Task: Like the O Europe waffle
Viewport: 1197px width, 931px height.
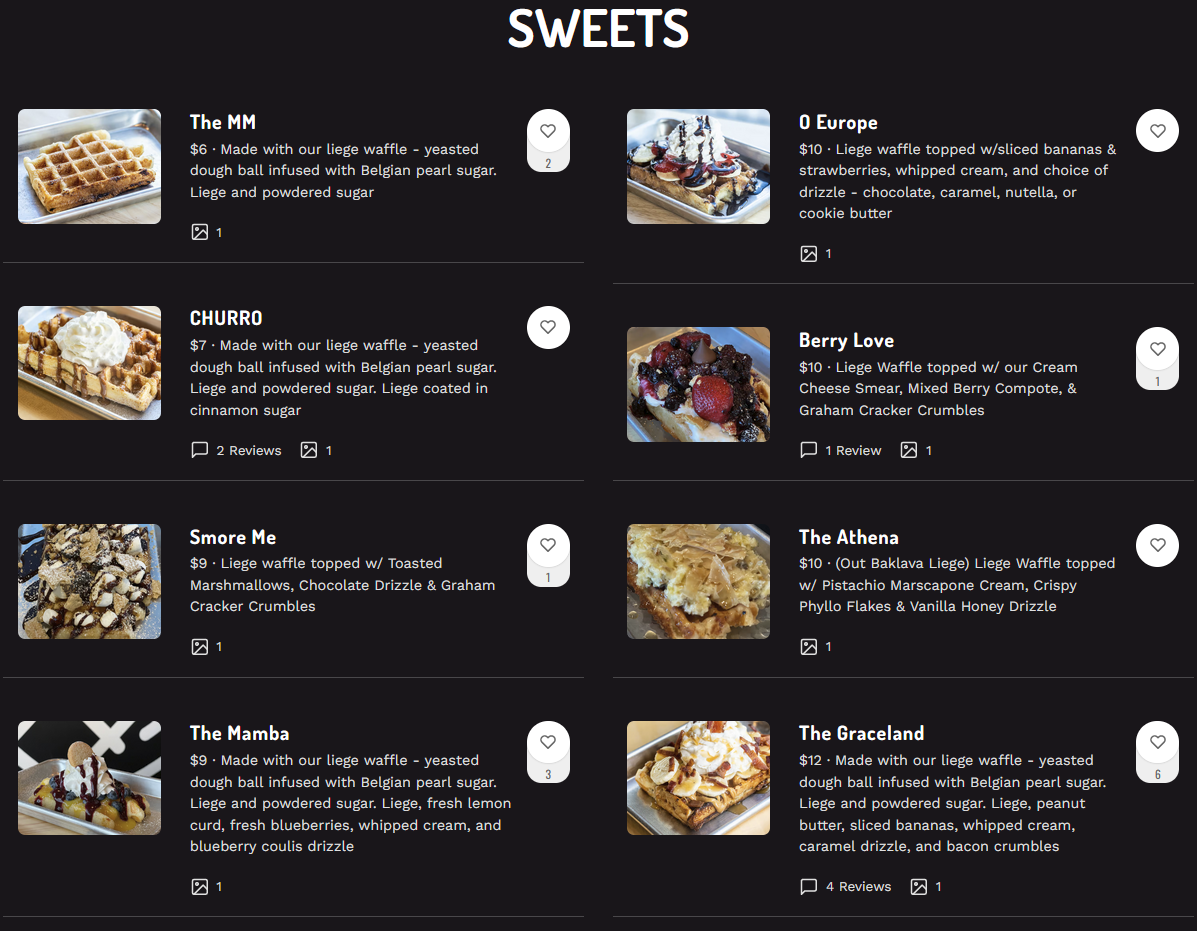Action: click(x=1157, y=131)
